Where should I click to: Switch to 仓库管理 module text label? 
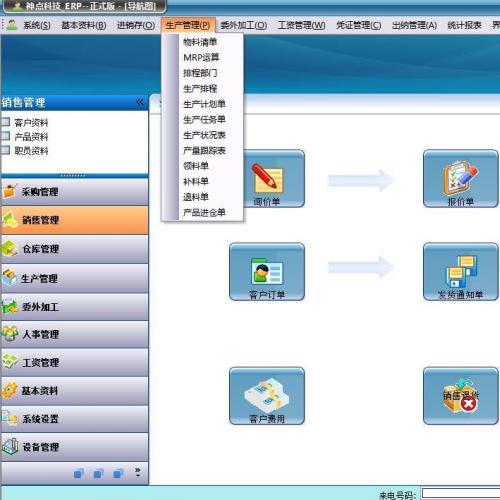pos(41,249)
